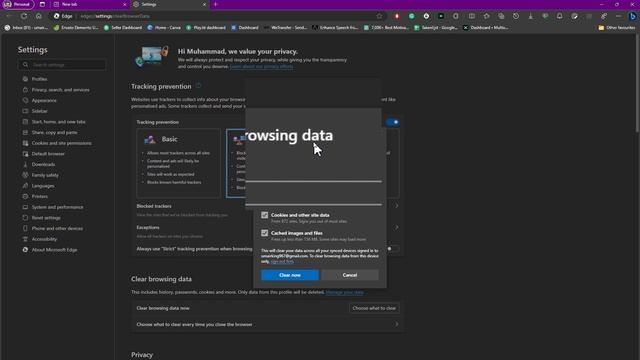
Task: Open the Downloads arrow icon
Action: coord(531,16)
